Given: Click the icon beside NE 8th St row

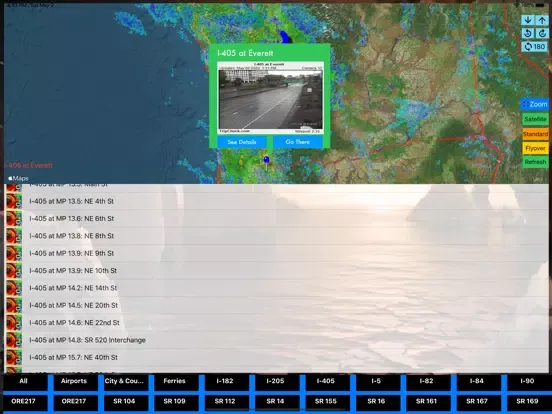Looking at the screenshot, I should pyautogui.click(x=14, y=236).
